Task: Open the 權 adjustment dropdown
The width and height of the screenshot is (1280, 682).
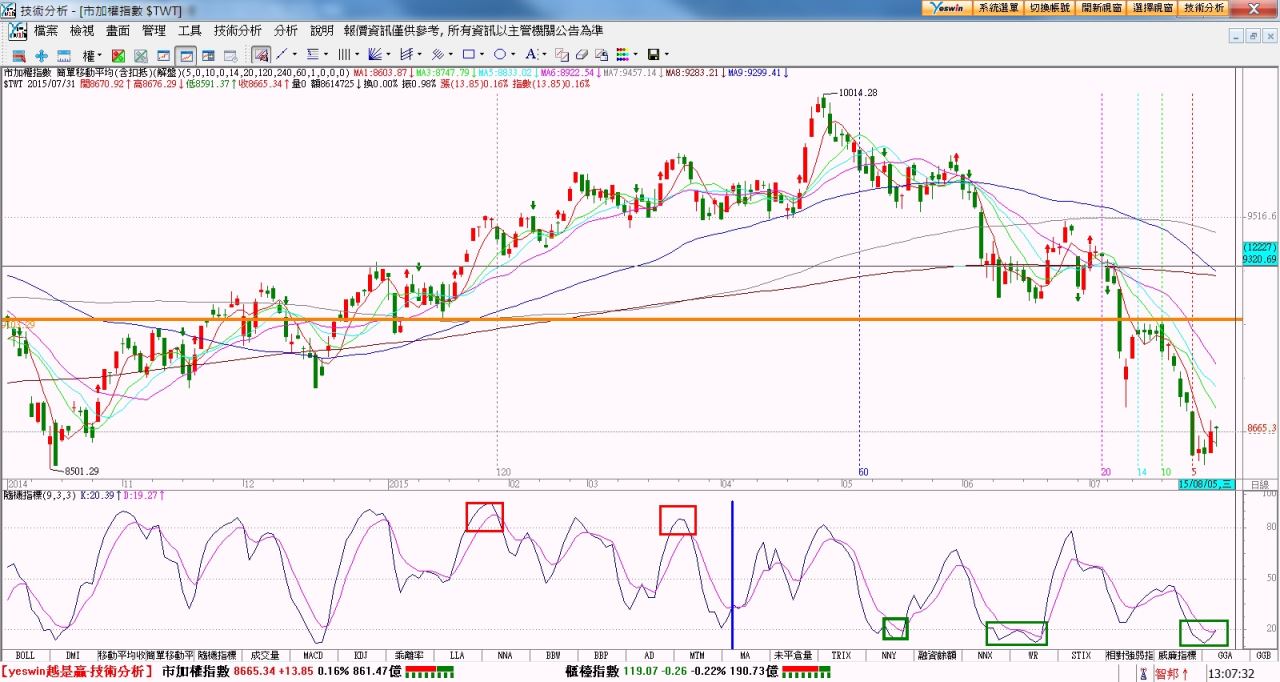Action: (x=92, y=54)
